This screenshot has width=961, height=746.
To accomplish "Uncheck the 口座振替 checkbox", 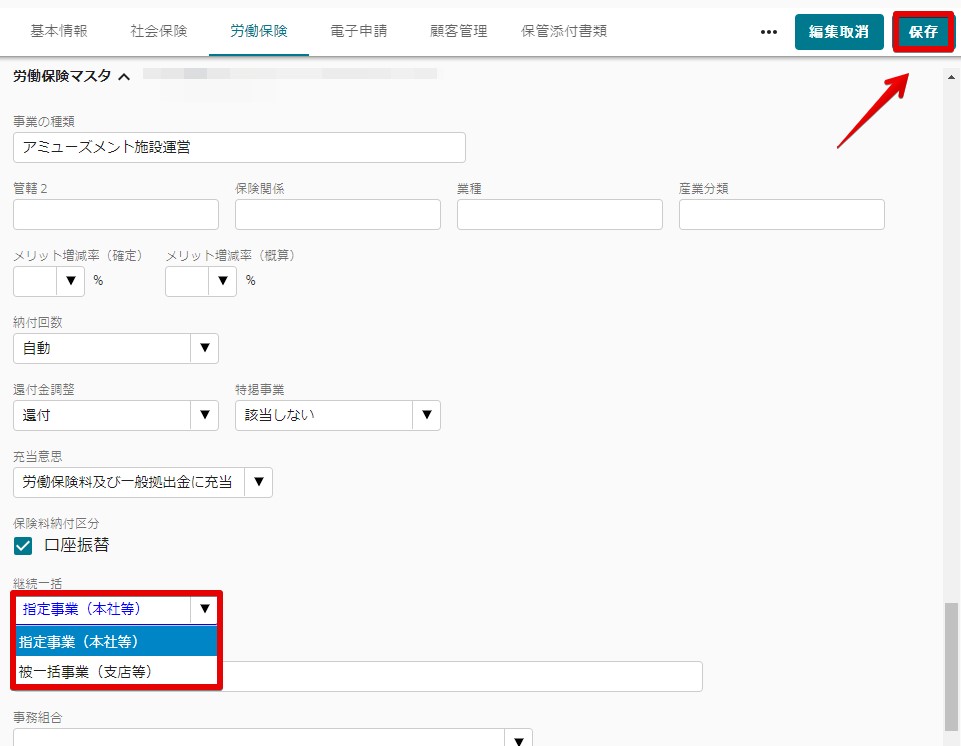I will tap(23, 546).
